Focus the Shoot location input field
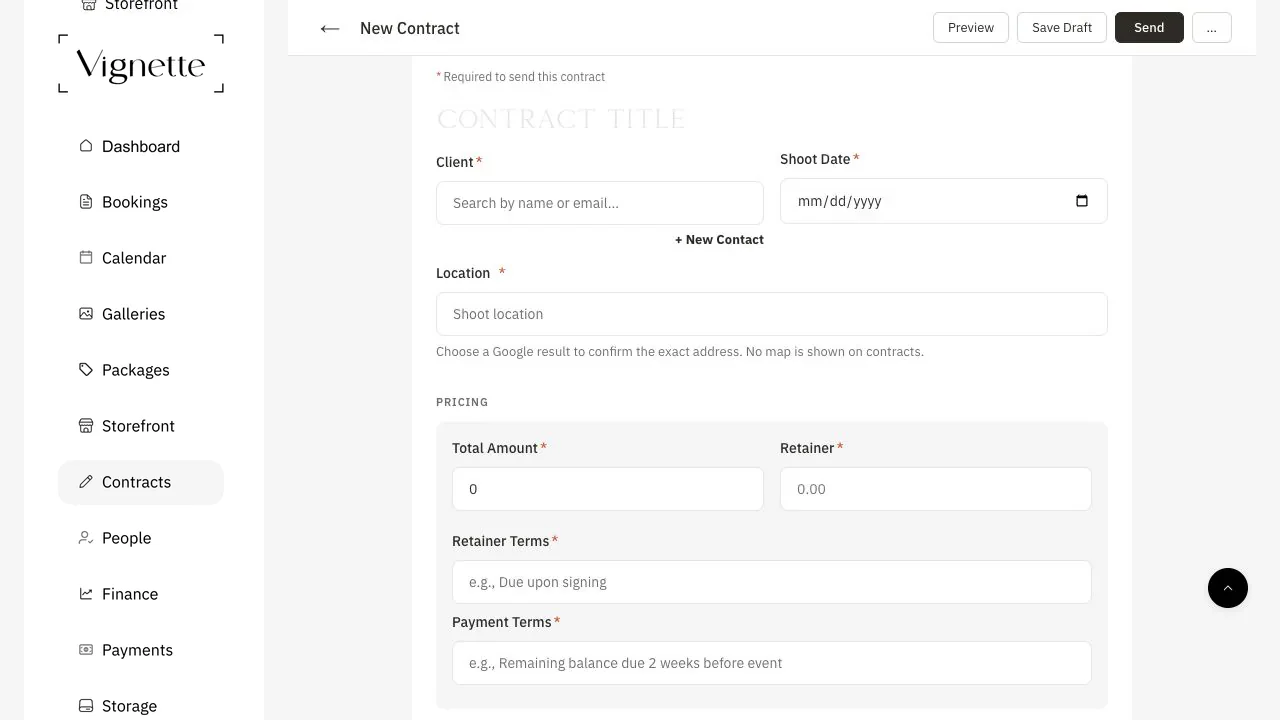 (772, 314)
